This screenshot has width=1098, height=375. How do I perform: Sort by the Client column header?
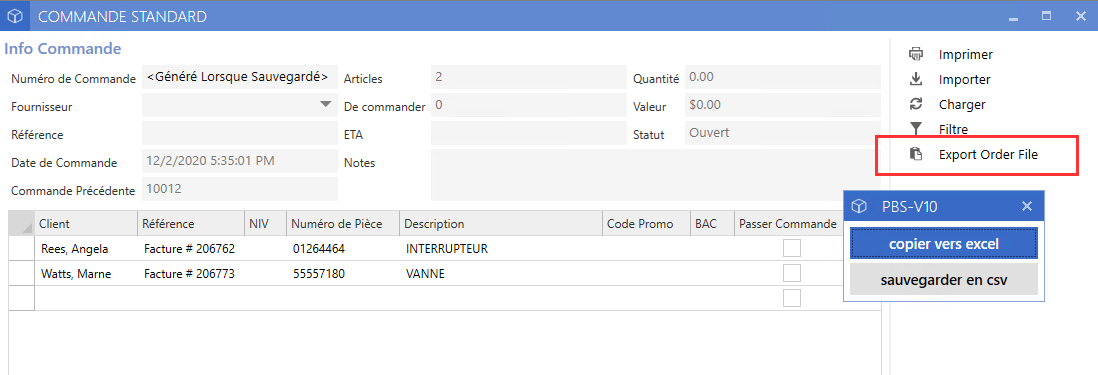[85, 223]
